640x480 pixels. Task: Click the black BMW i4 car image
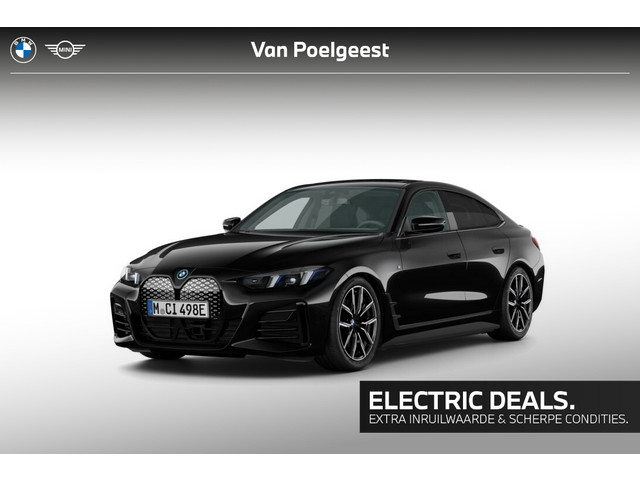point(327,276)
